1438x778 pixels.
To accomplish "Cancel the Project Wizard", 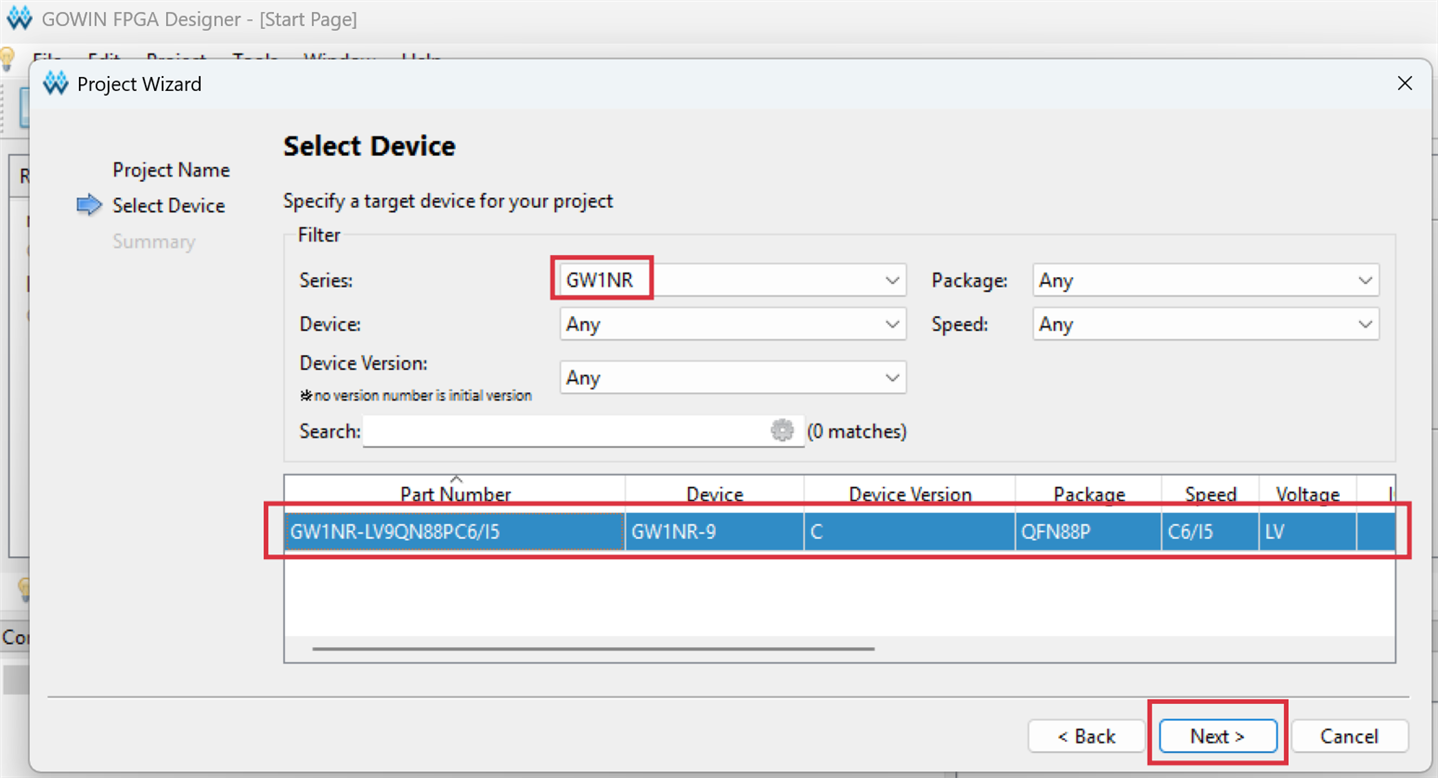I will pos(1350,736).
